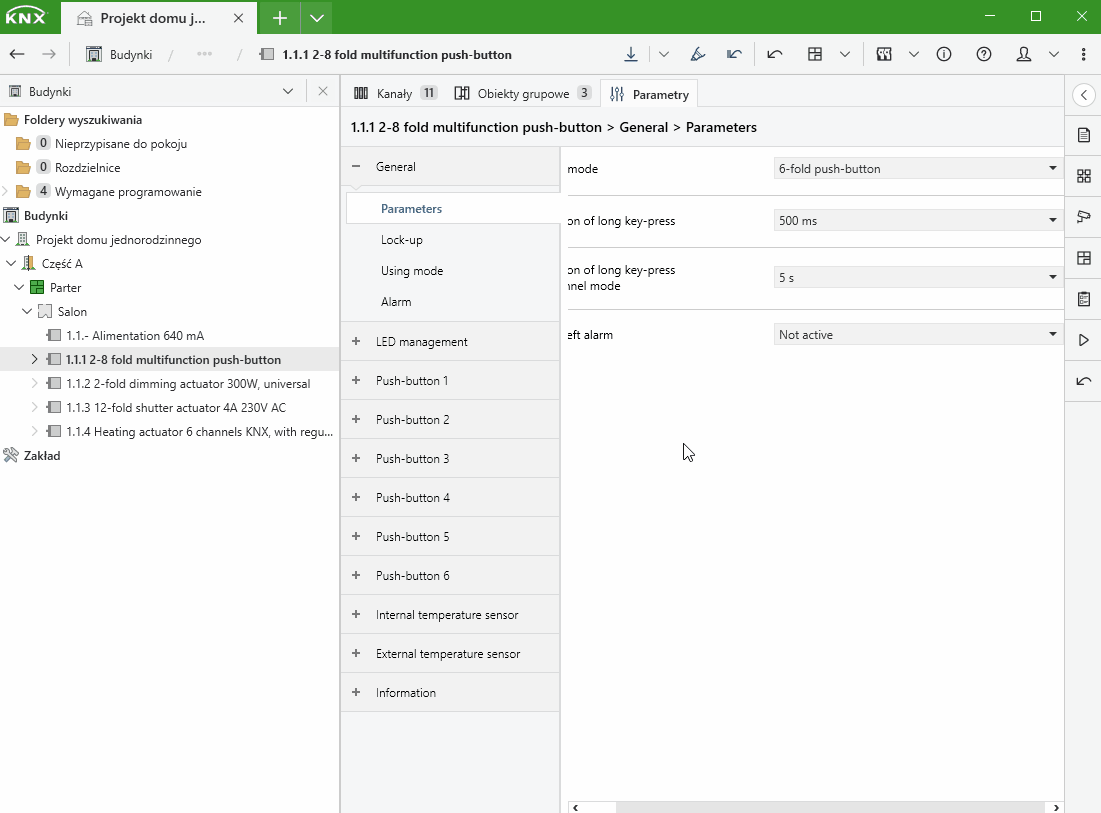Open the 500 ms long key-press dropdown

[x=917, y=221]
